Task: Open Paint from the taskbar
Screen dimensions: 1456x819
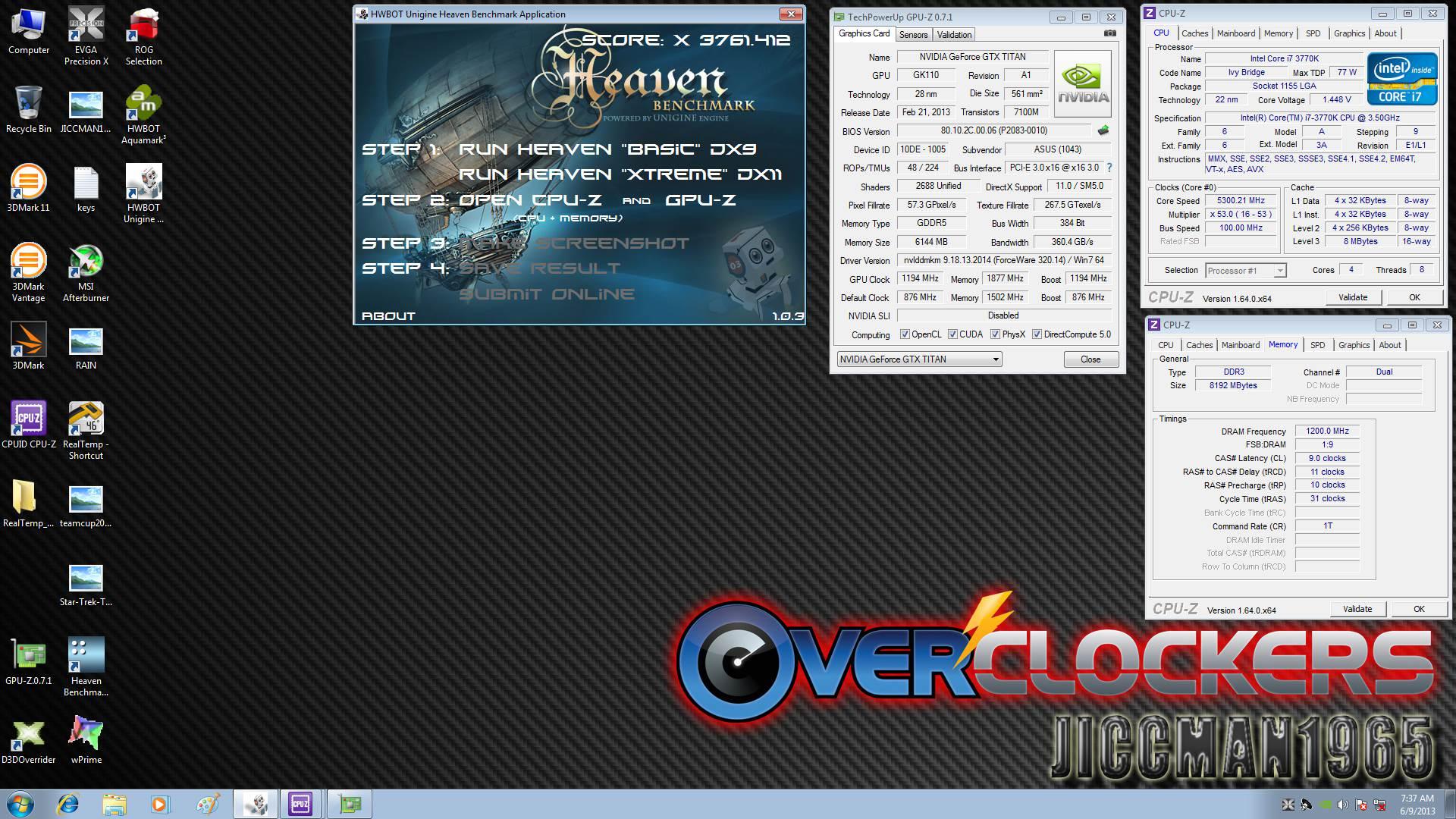Action: tap(207, 804)
